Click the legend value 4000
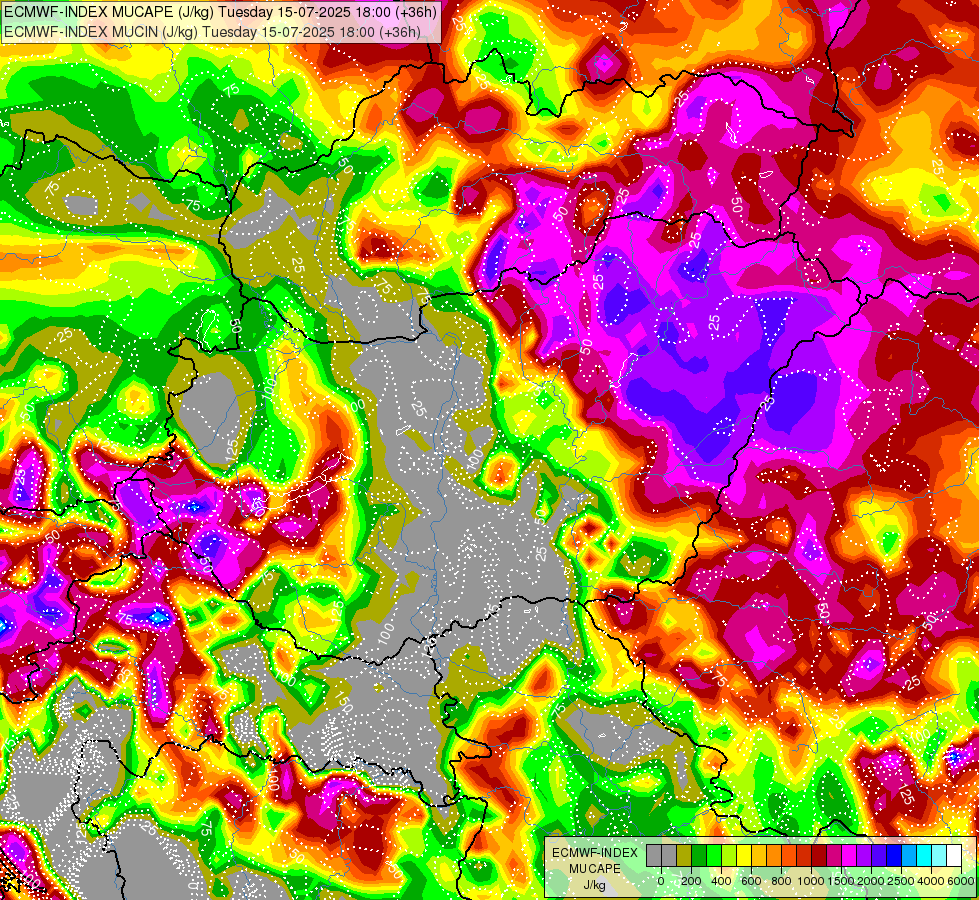 [931, 881]
